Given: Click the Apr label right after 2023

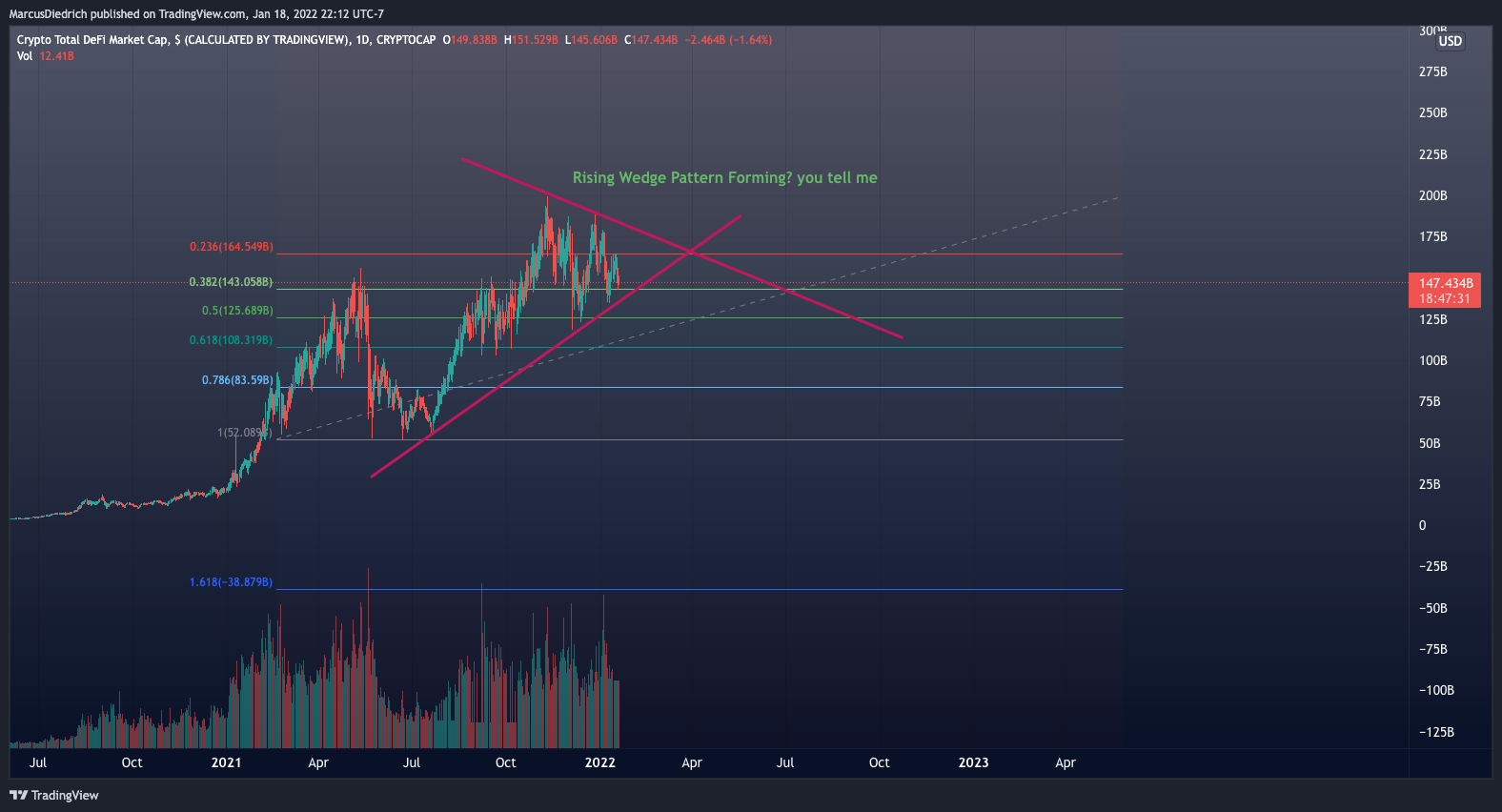Looking at the screenshot, I should click(x=1066, y=762).
